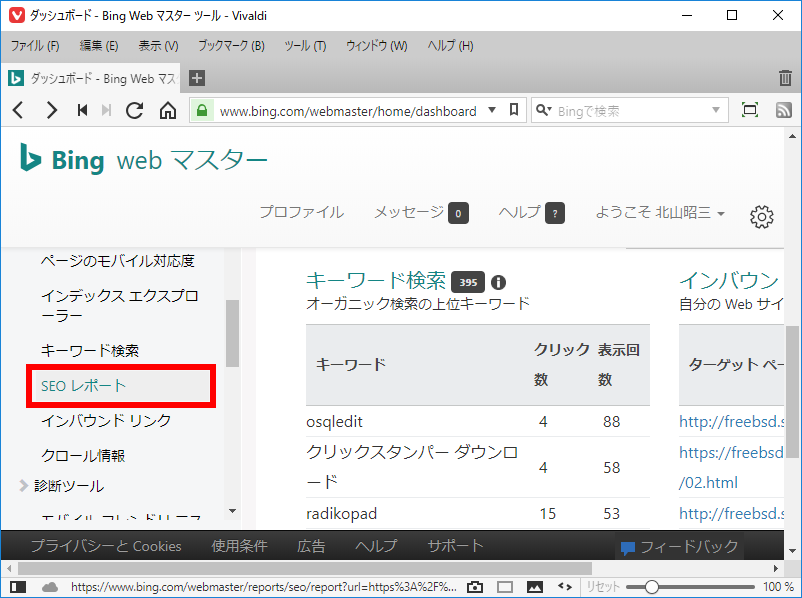Click the osqledit keyword row

[x=478, y=422]
